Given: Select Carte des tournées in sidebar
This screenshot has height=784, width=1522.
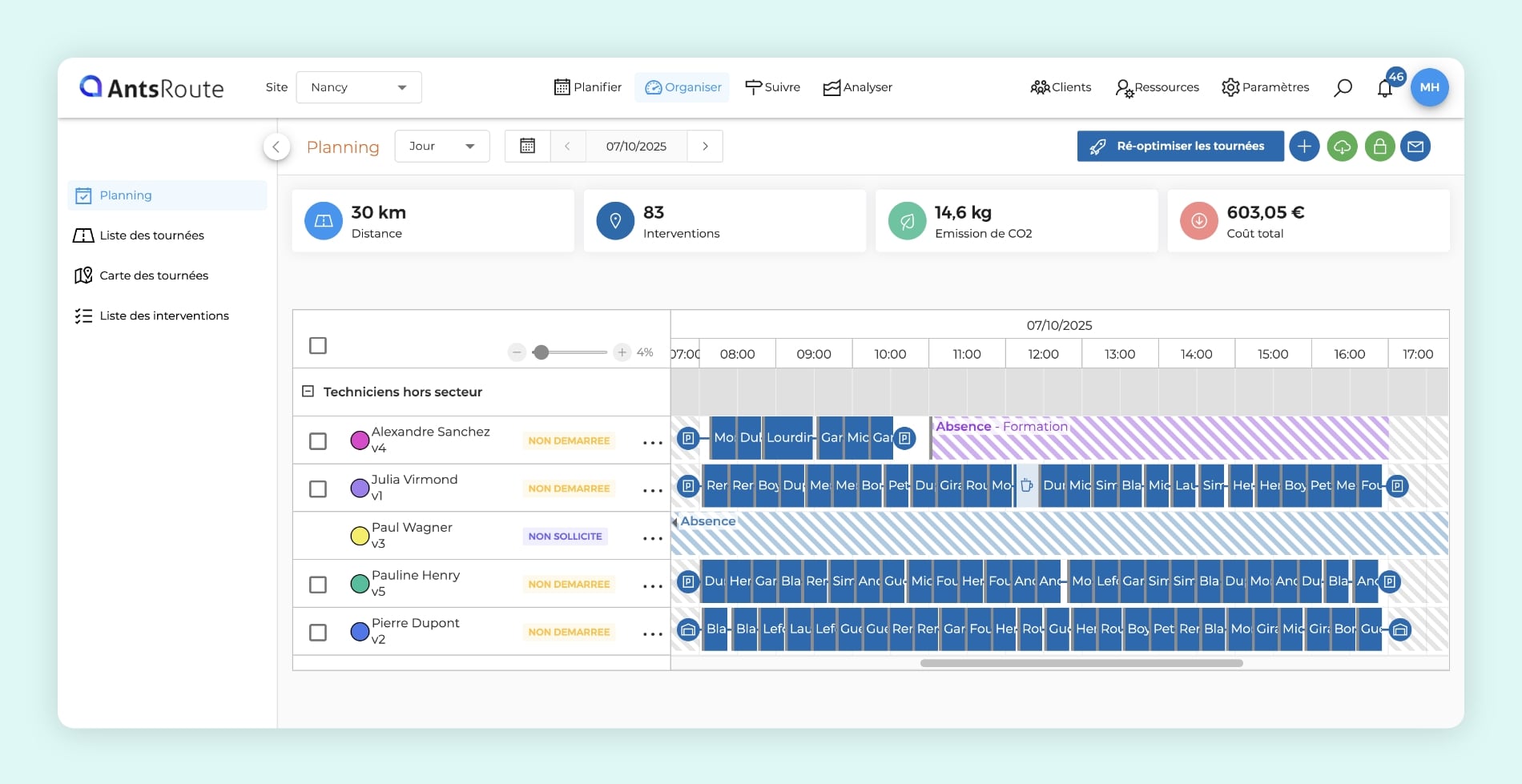Looking at the screenshot, I should click(x=153, y=275).
